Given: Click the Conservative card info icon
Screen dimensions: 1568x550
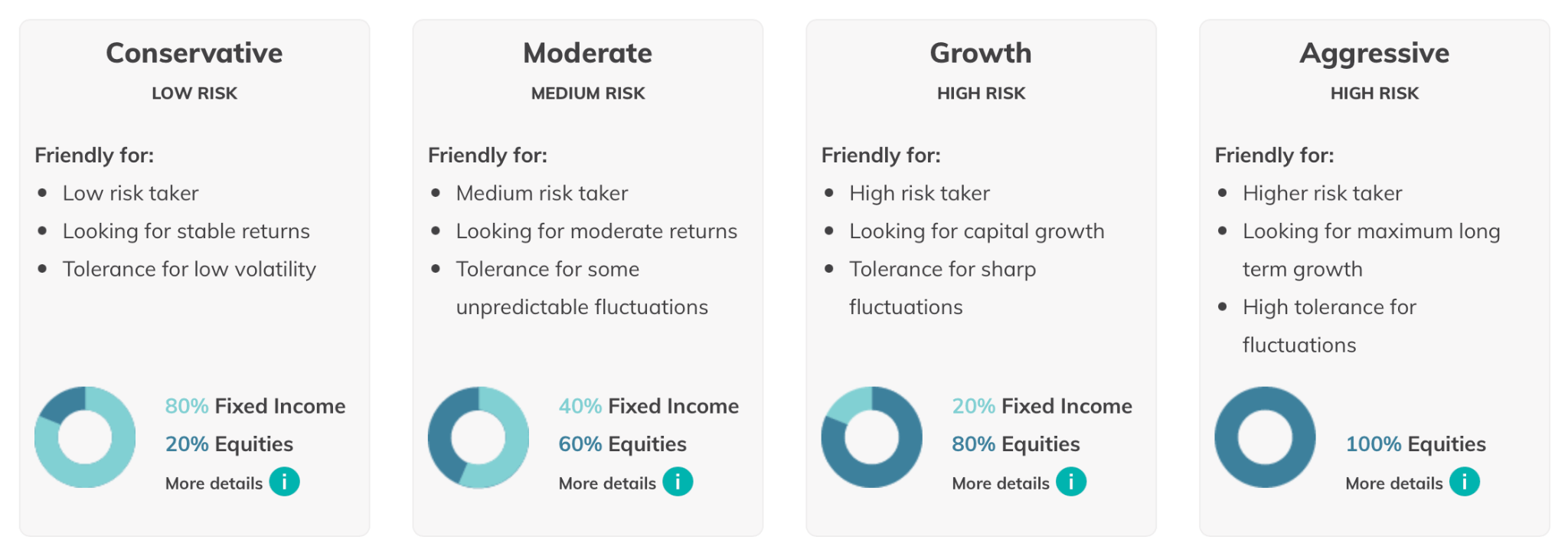Looking at the screenshot, I should tap(284, 482).
